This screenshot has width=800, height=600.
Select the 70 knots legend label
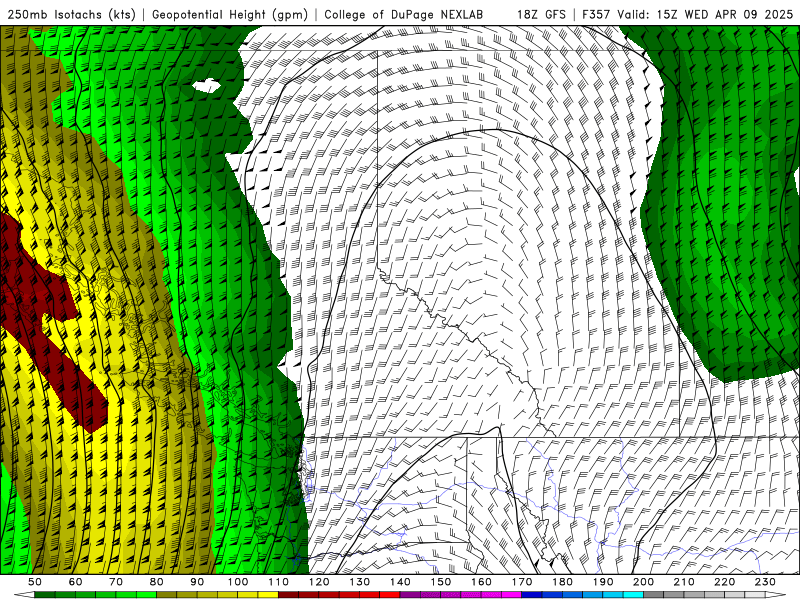(116, 582)
